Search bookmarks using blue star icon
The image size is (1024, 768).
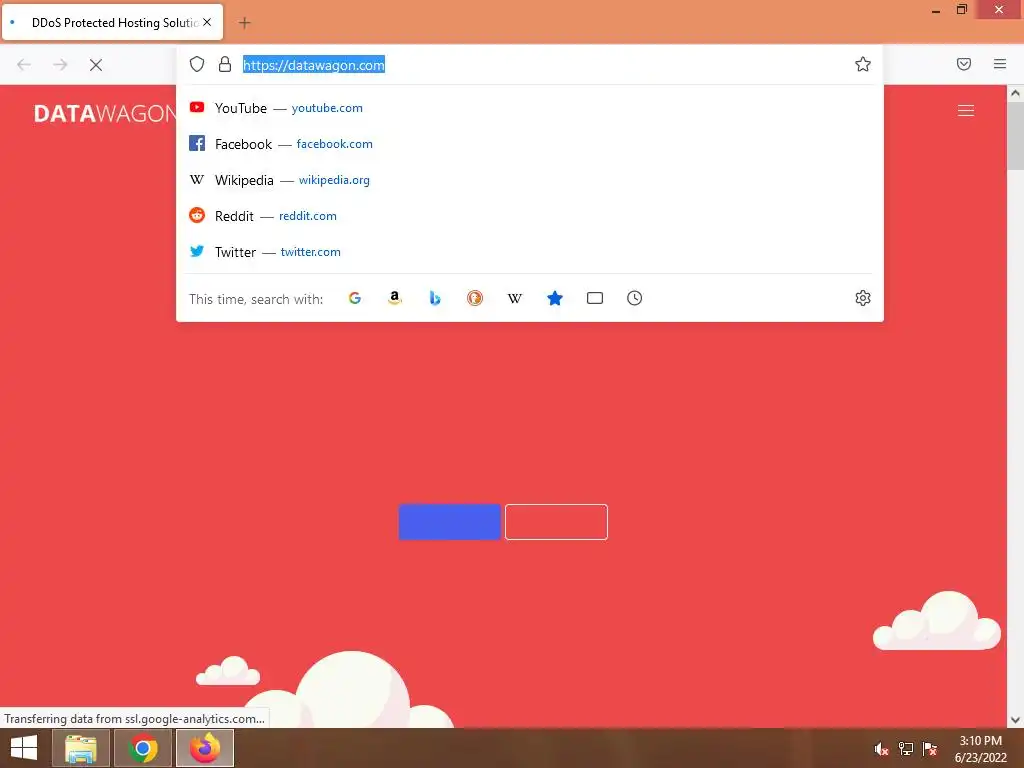click(554, 298)
